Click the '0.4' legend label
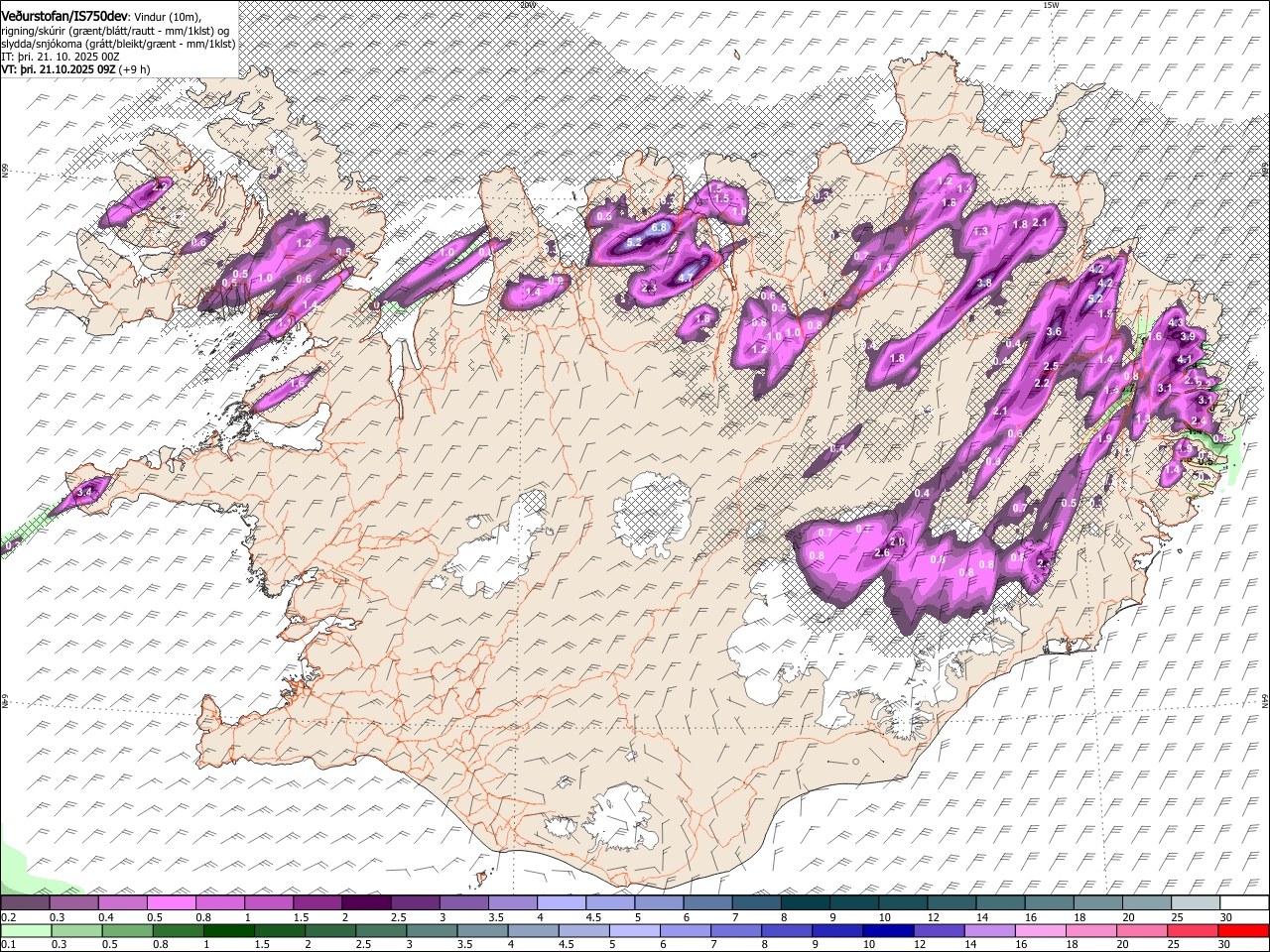 pos(106,917)
